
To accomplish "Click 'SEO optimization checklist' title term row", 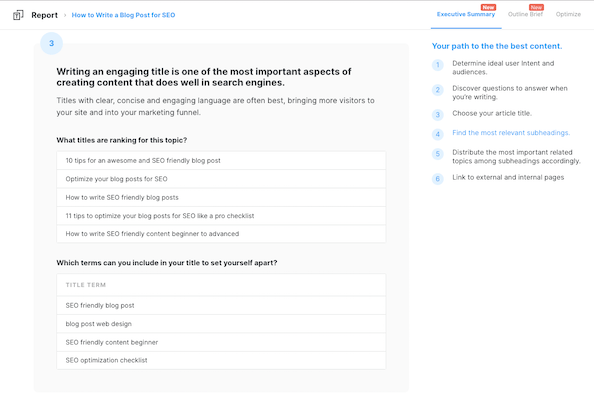I will tap(221, 360).
